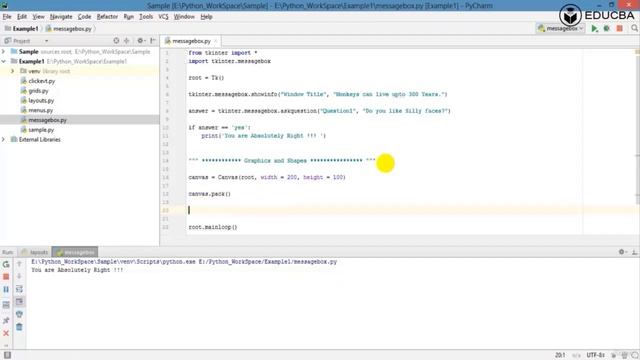Stop the program using top toolbar stop

tap(620, 29)
